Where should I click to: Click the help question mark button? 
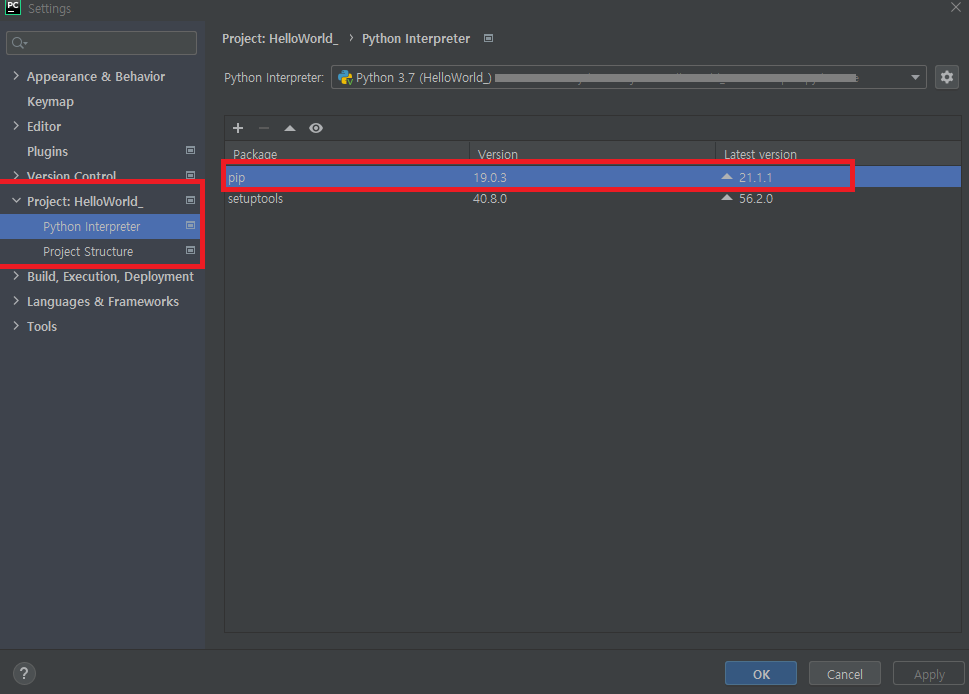(x=24, y=673)
